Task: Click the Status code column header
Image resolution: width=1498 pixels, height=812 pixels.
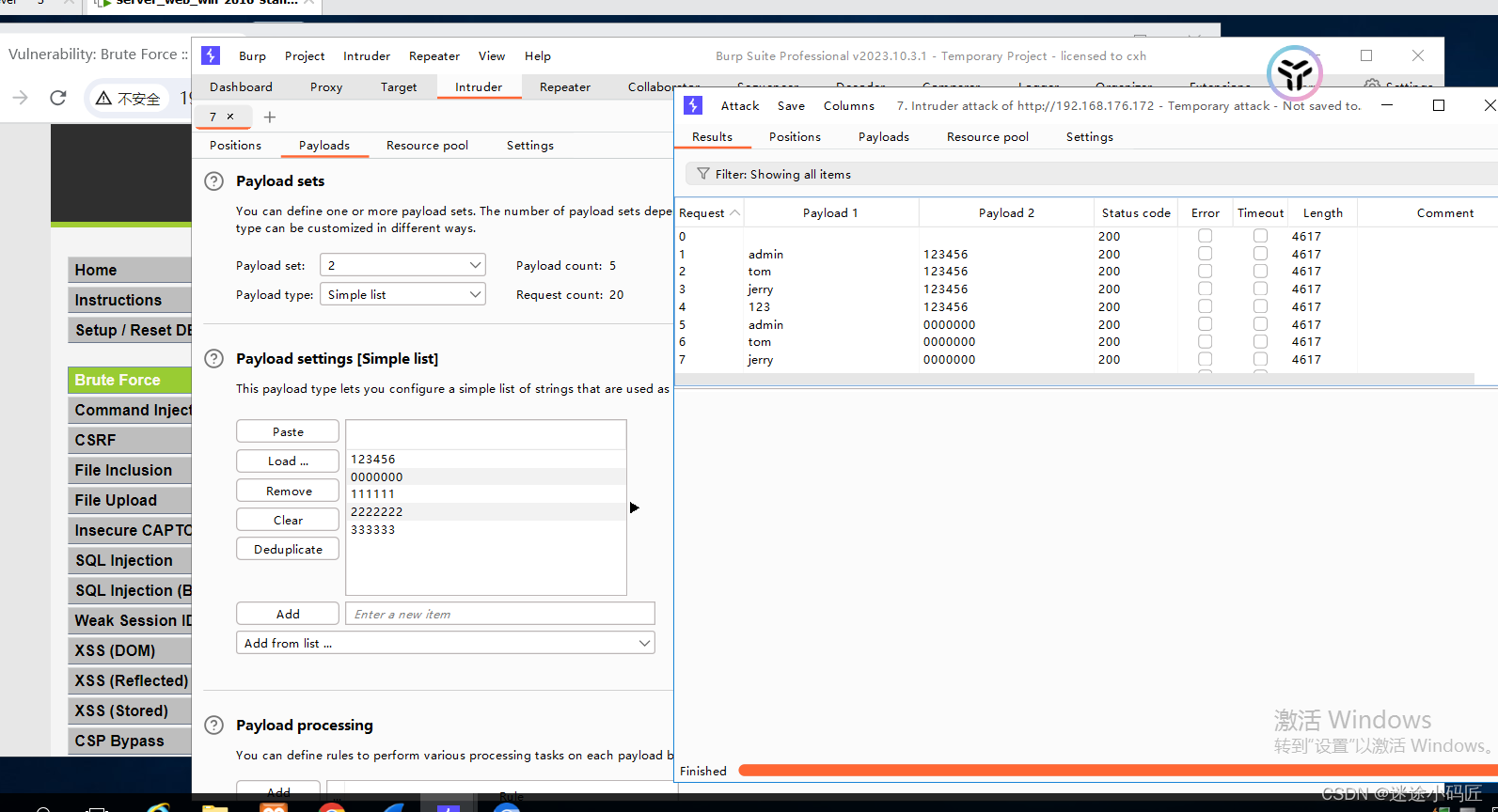Action: 1136,213
